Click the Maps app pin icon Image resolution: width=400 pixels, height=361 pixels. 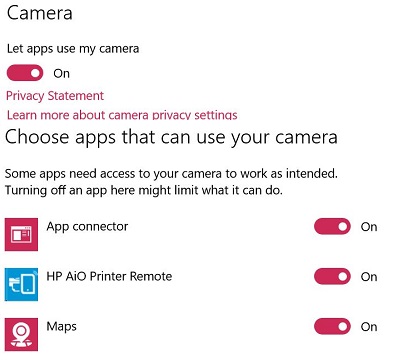21,334
